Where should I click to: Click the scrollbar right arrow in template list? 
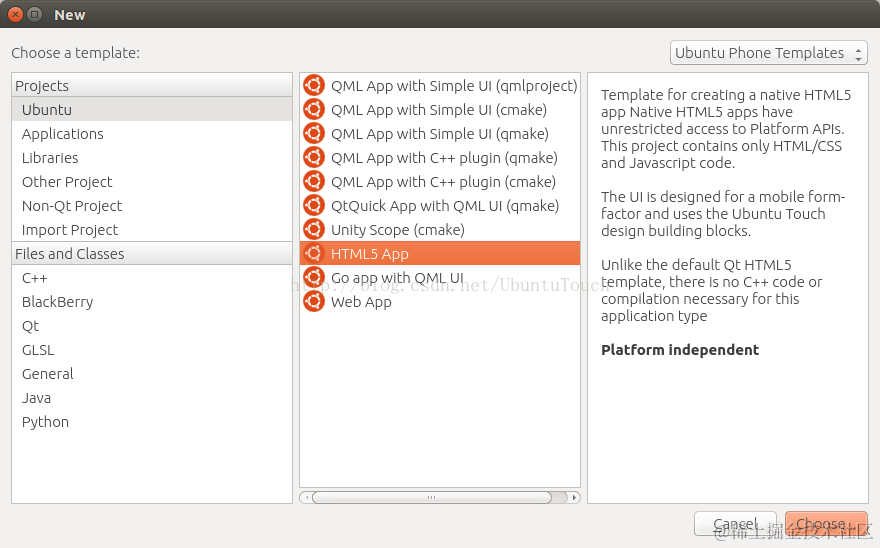574,497
